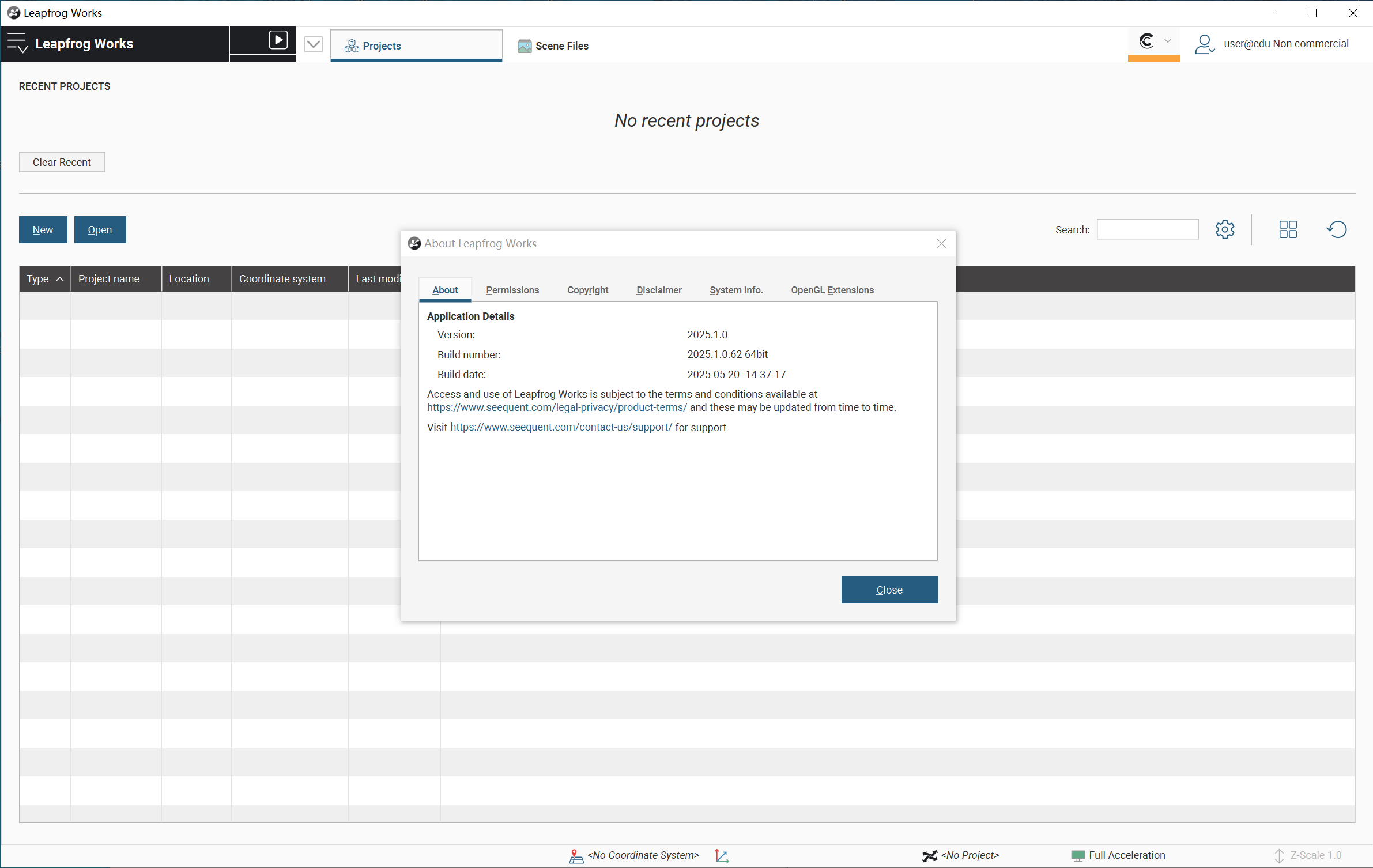Click the Close button in About dialog
This screenshot has height=868, width=1373.
(x=889, y=590)
